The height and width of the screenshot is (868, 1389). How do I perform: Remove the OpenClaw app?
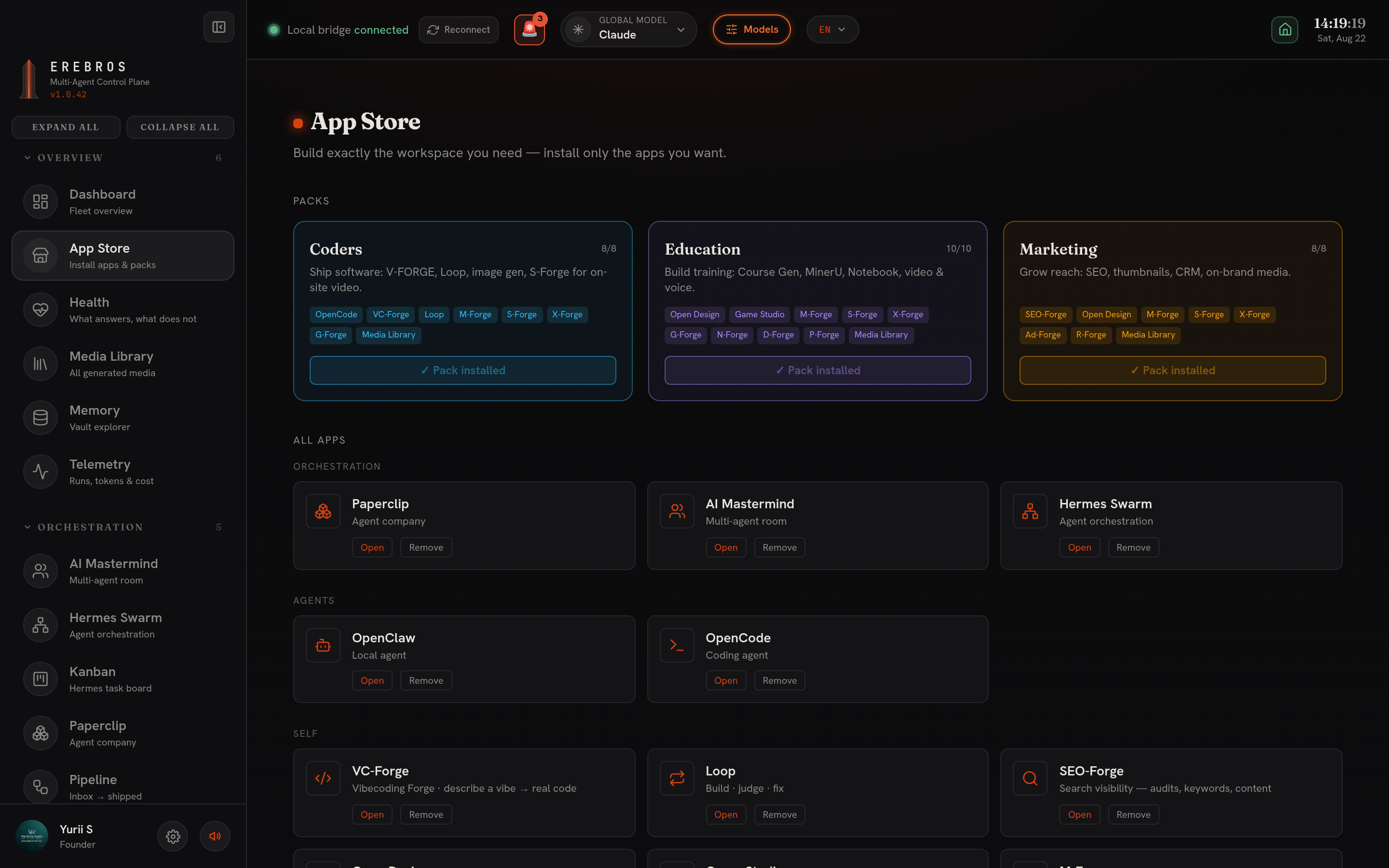[426, 681]
